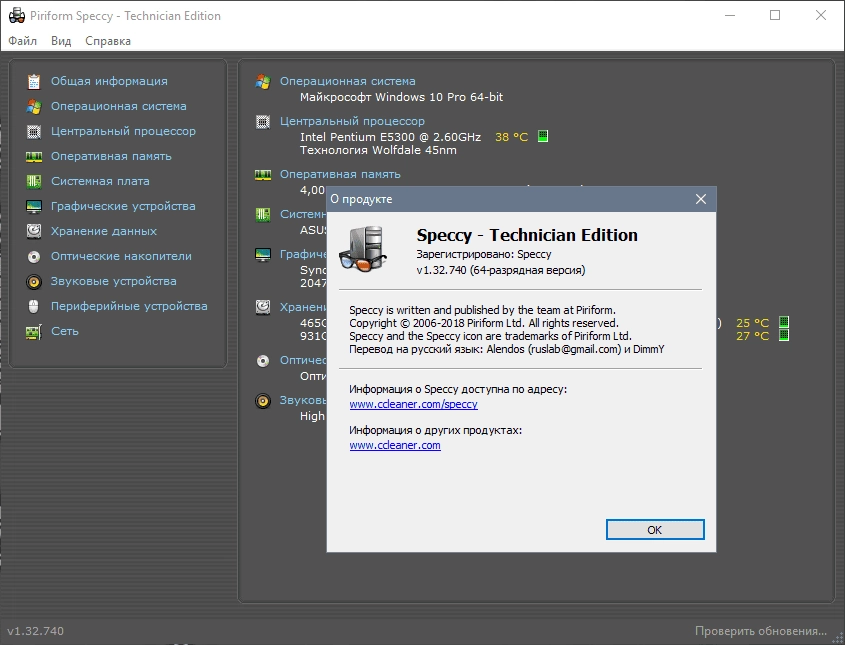The image size is (845, 645).
Task: Click Проверить обновления in status bar
Action: point(760,631)
